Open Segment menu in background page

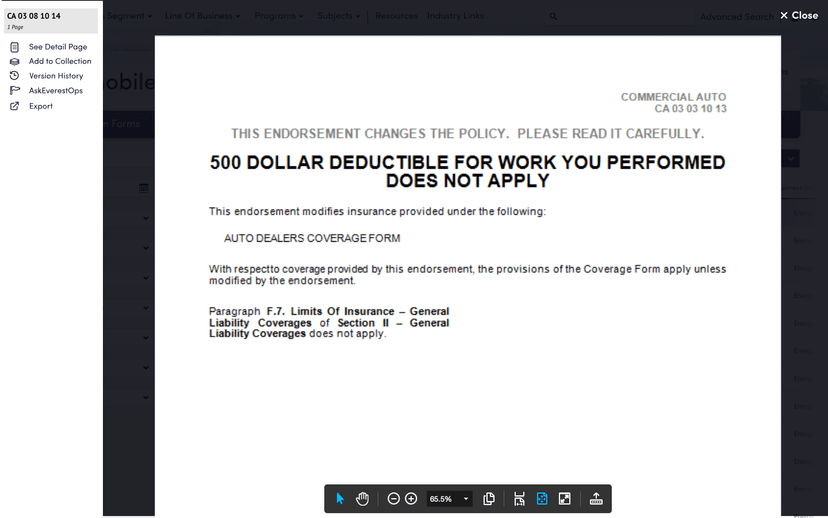[129, 16]
